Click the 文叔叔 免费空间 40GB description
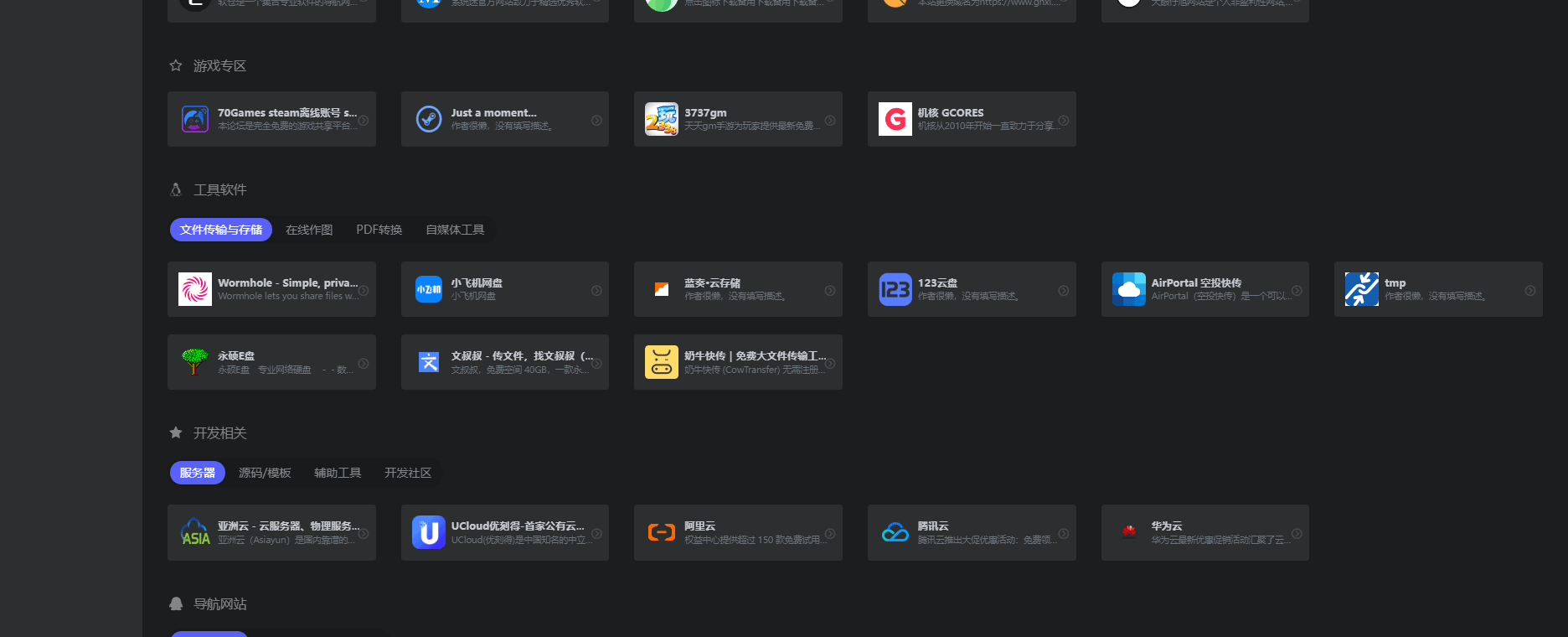This screenshot has height=637, width=1568. point(520,370)
